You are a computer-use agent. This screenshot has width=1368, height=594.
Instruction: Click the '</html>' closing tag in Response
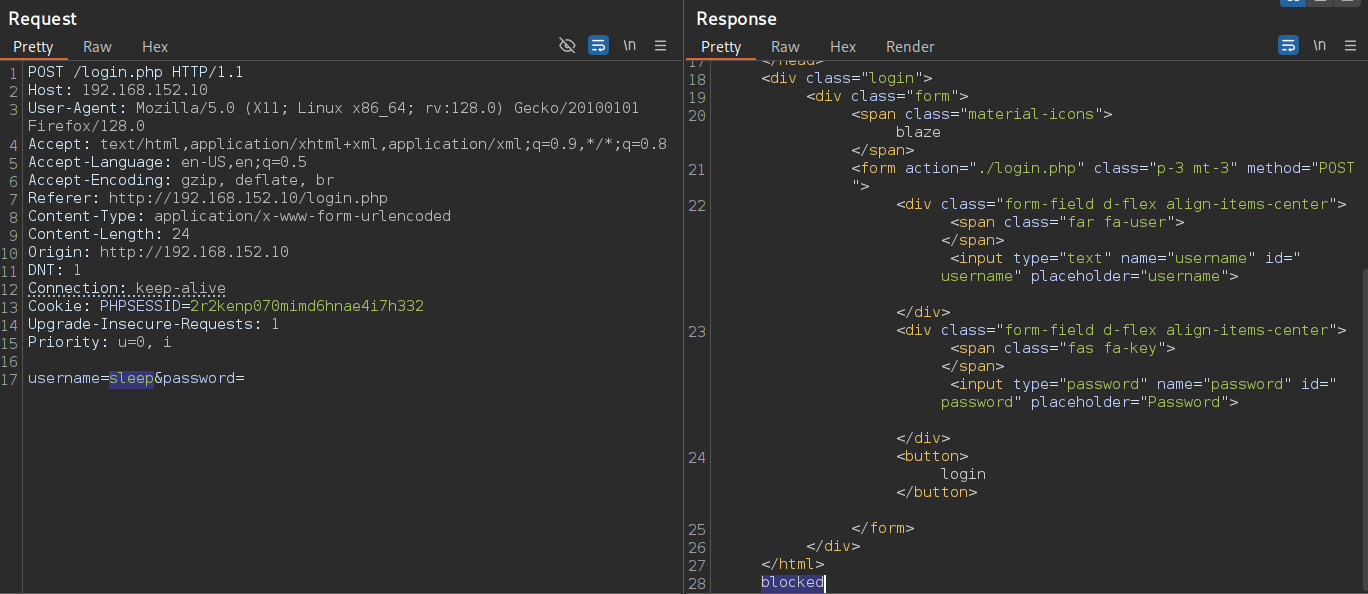pos(793,564)
